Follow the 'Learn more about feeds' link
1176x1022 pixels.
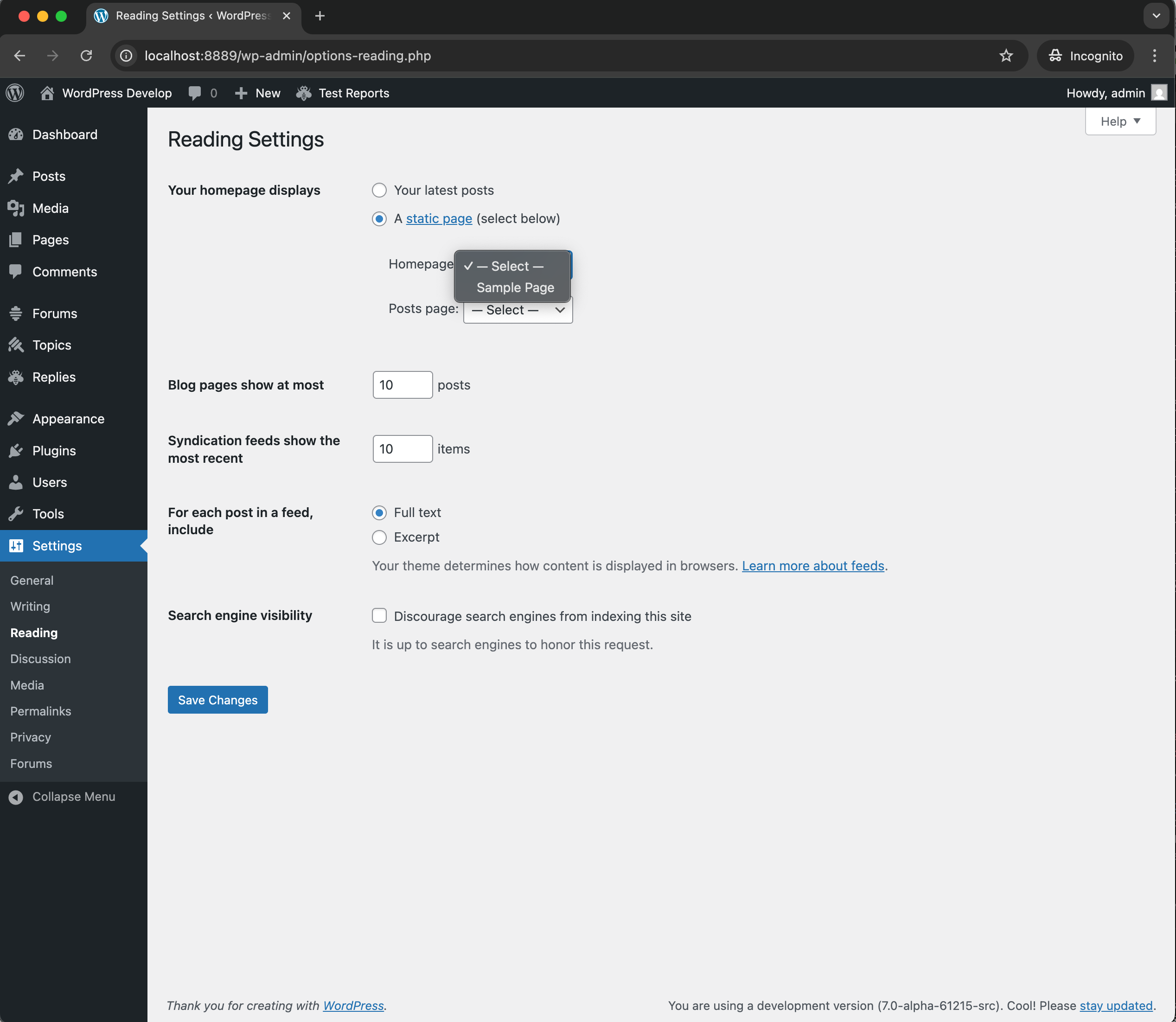click(x=813, y=566)
